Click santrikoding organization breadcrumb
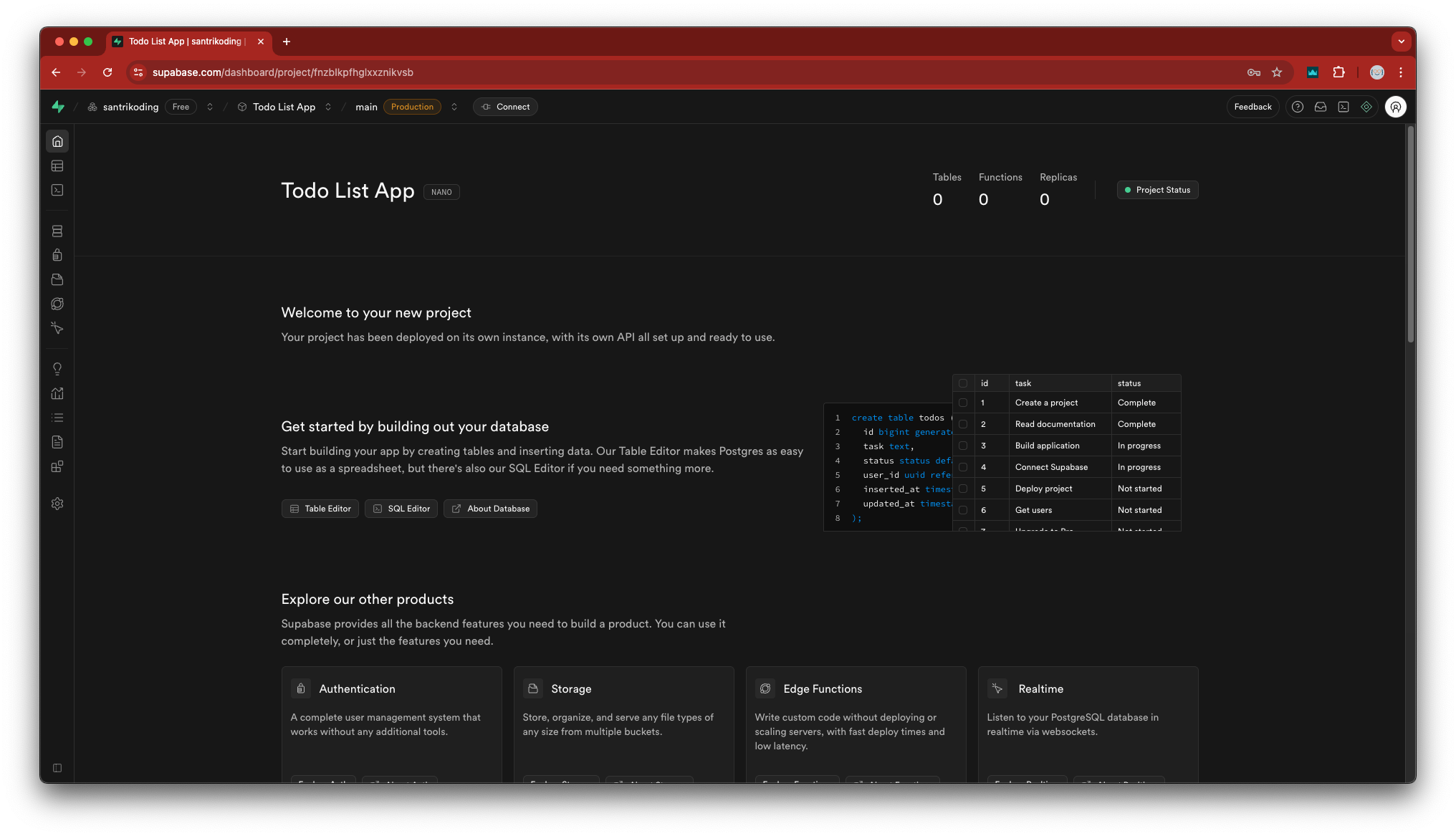This screenshot has height=836, width=1456. click(130, 107)
